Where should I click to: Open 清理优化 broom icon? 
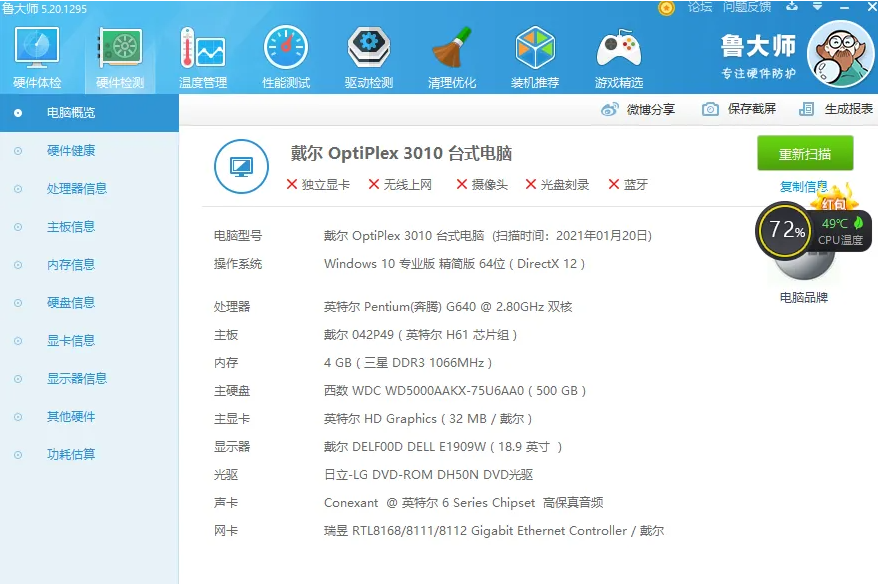pos(451,49)
